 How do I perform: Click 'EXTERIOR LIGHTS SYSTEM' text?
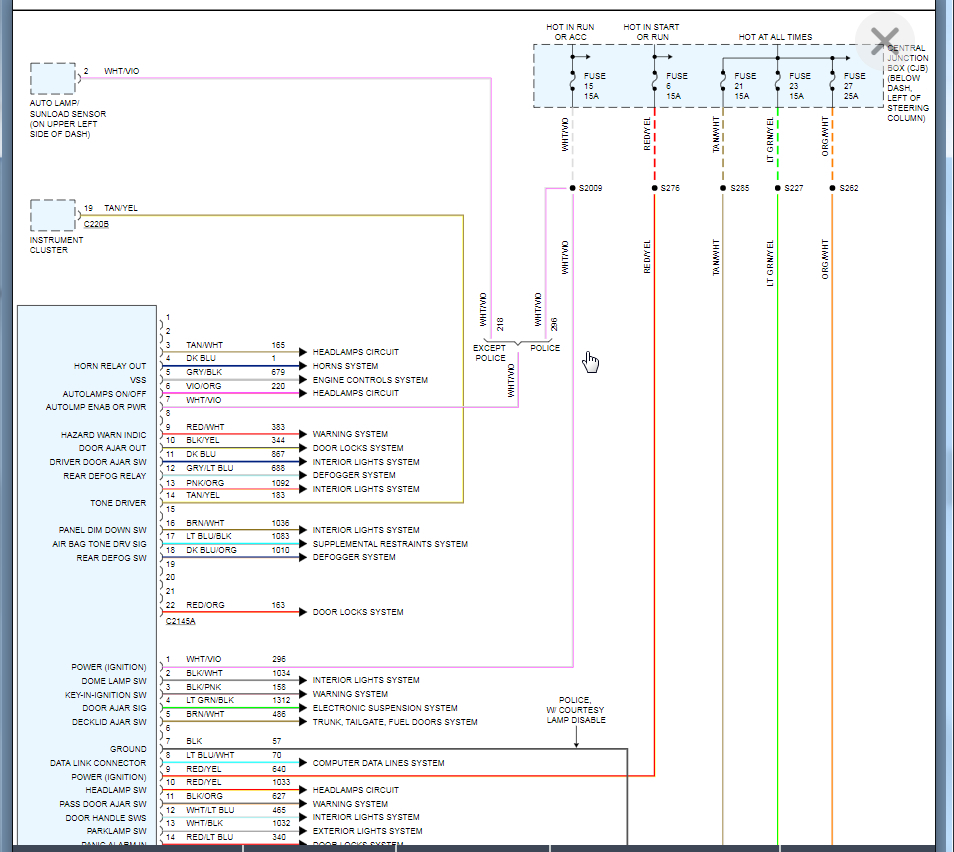[367, 831]
